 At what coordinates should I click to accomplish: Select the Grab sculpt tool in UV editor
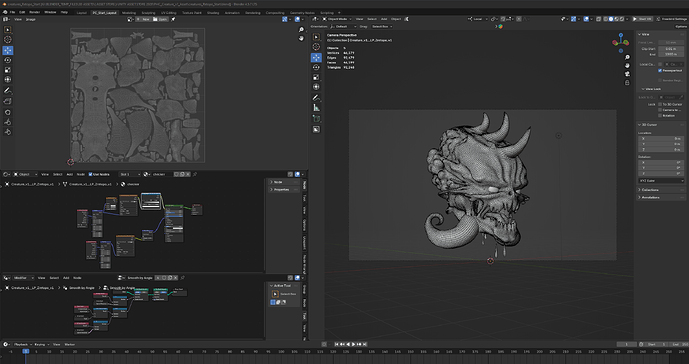point(7,112)
